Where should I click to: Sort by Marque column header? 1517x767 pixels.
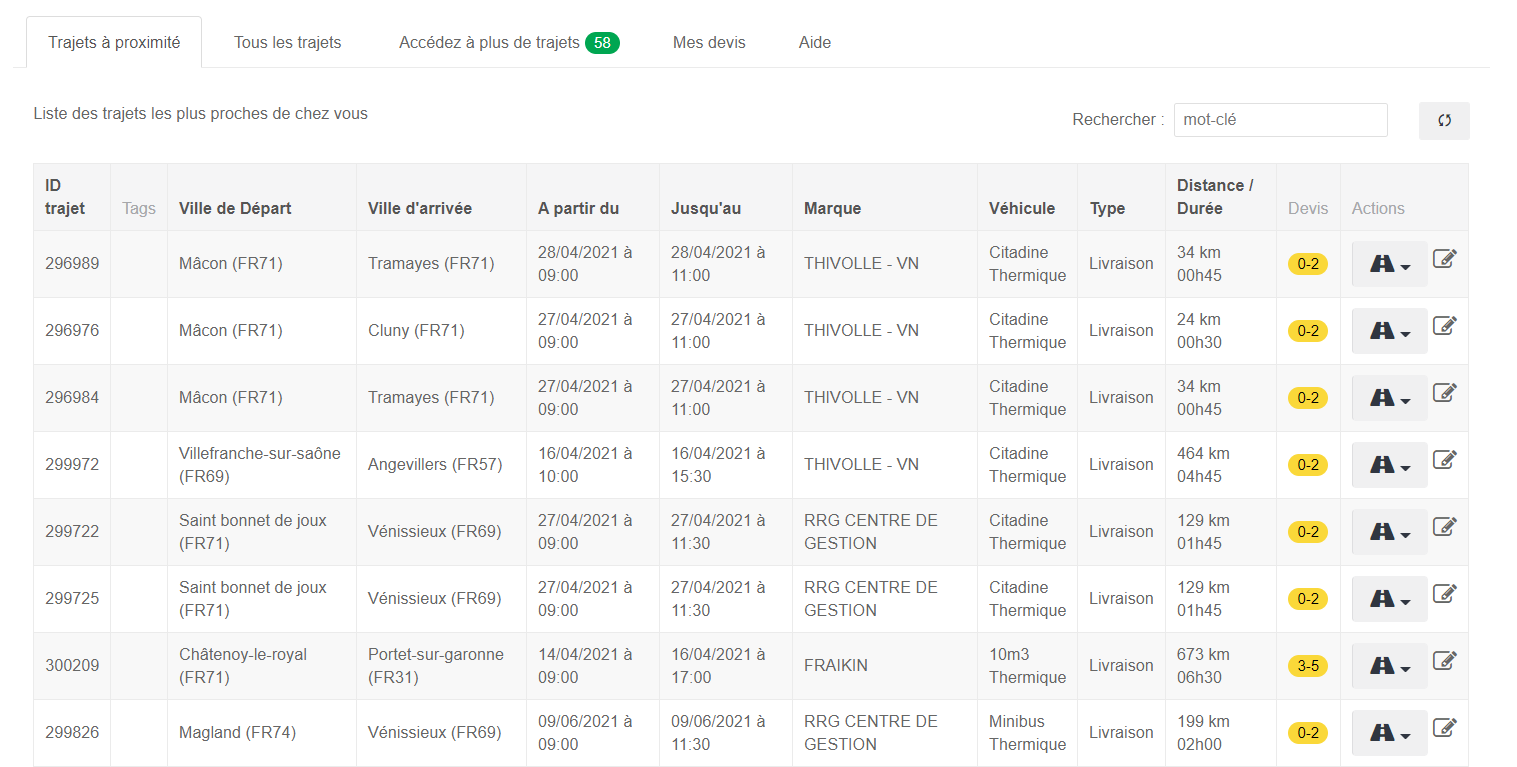pos(885,197)
